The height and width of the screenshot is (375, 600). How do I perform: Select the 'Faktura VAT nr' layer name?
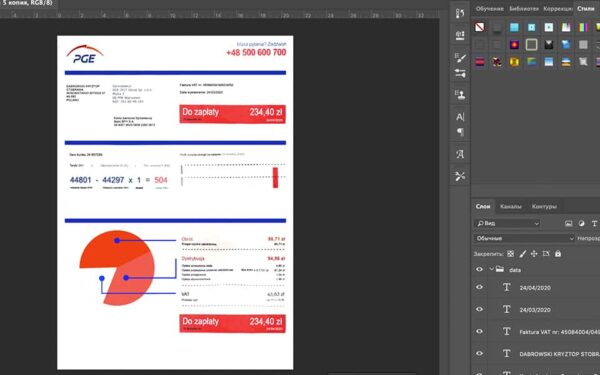tap(559, 332)
